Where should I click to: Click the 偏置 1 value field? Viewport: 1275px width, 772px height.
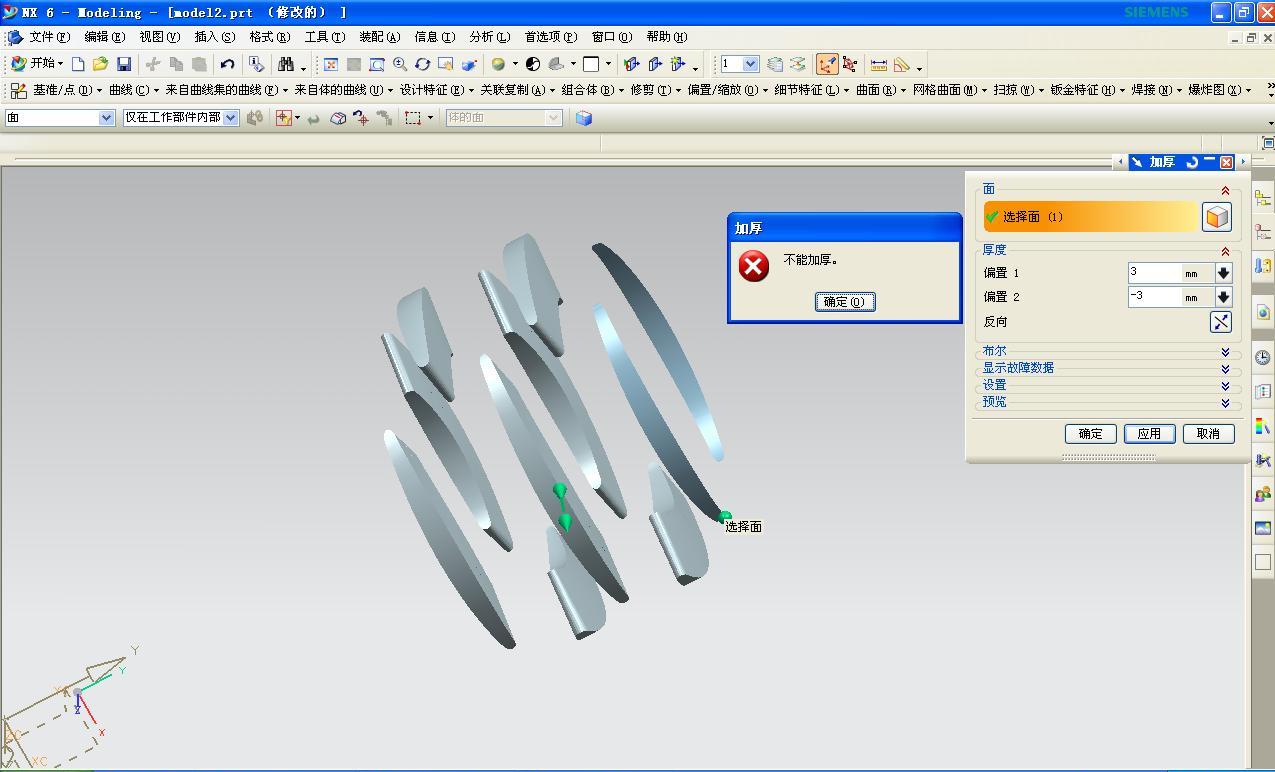pos(1153,273)
